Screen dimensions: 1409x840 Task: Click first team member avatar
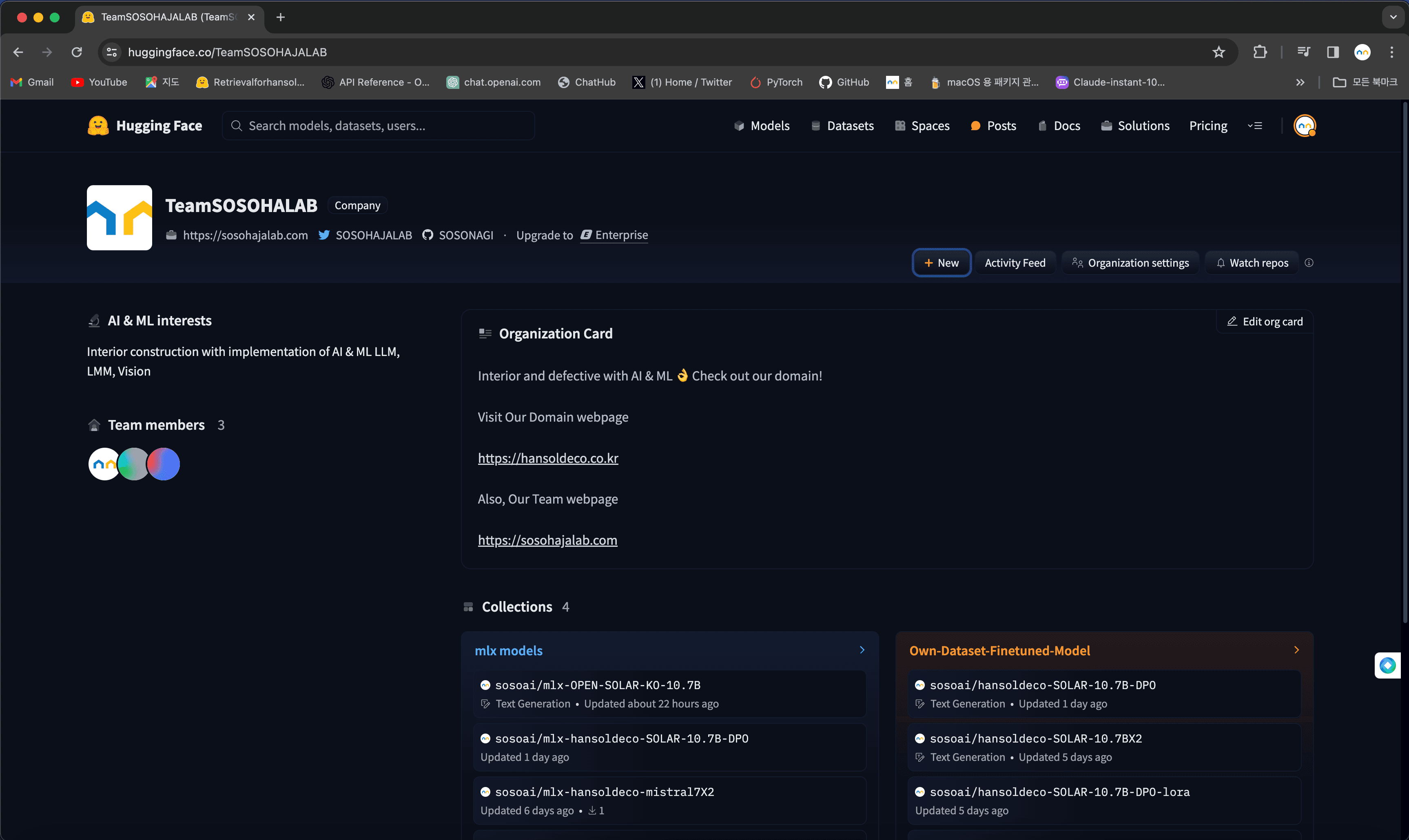pos(104,464)
